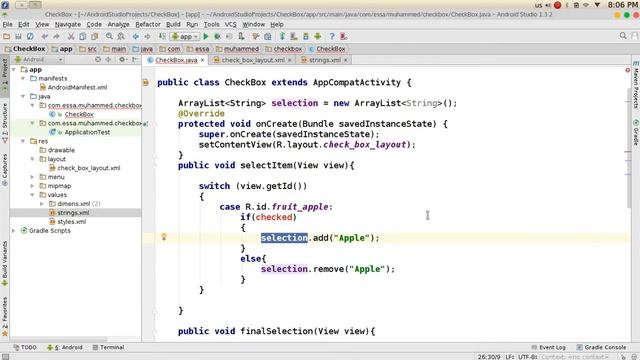Image resolution: width=640 pixels, height=360 pixels.
Task: Open the Maven Projects side panel
Action: 636,85
